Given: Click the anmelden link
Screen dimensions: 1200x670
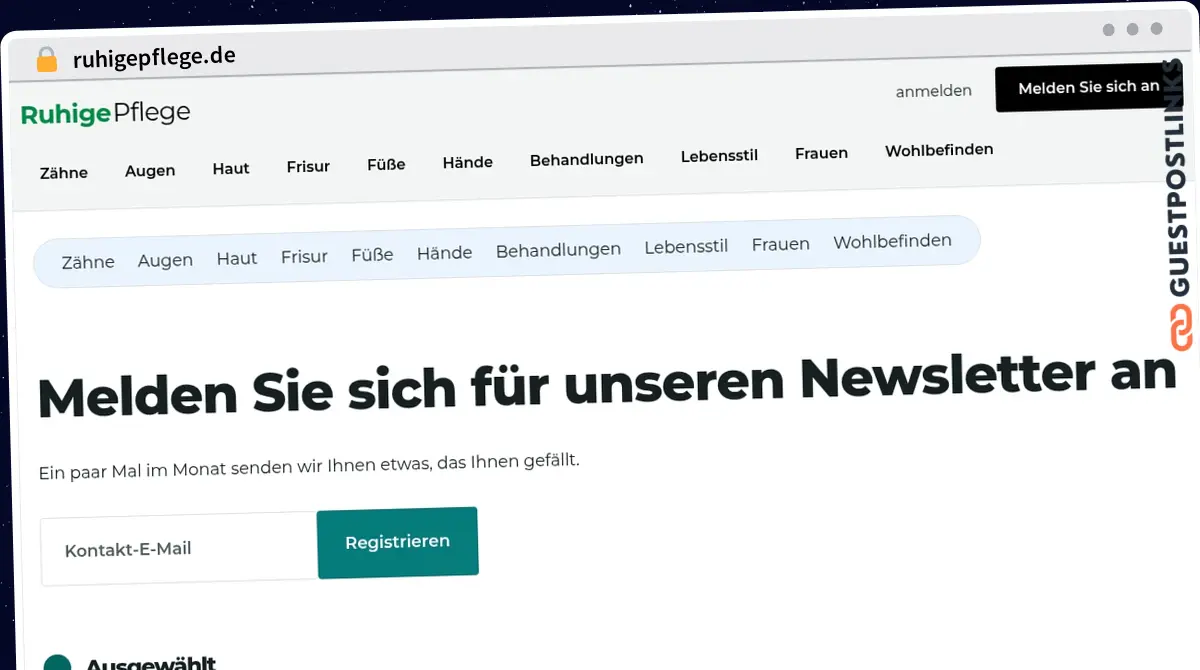Looking at the screenshot, I should 933,91.
